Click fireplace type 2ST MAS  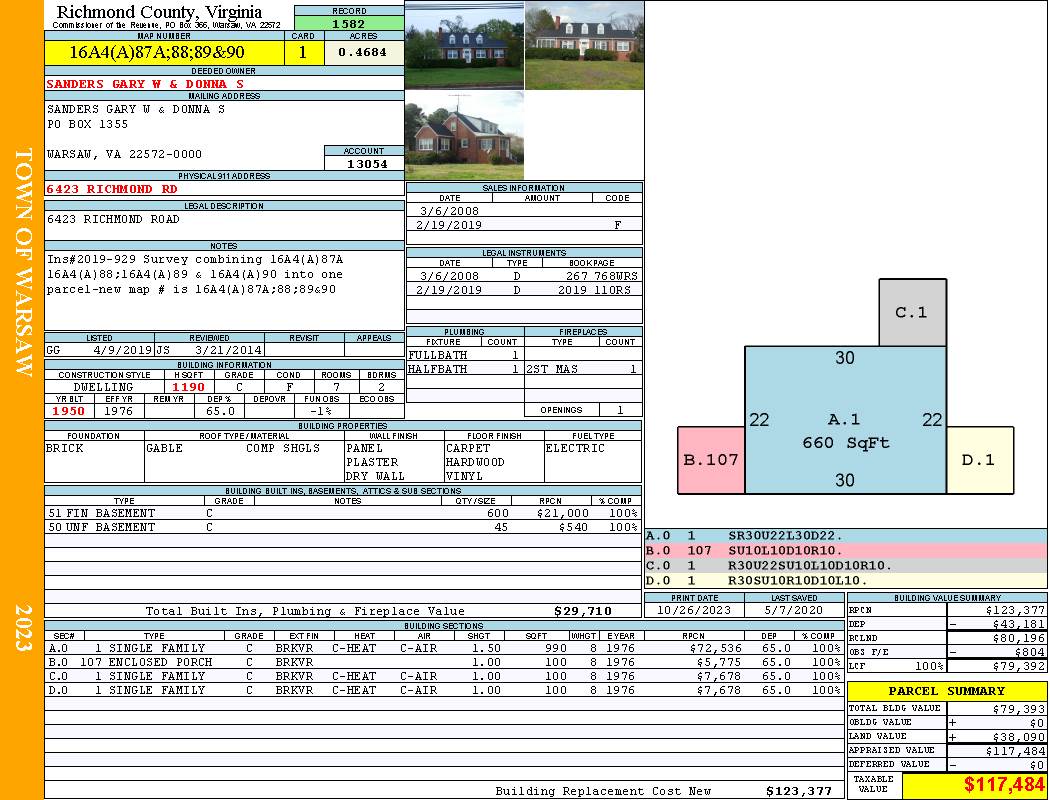pos(552,369)
